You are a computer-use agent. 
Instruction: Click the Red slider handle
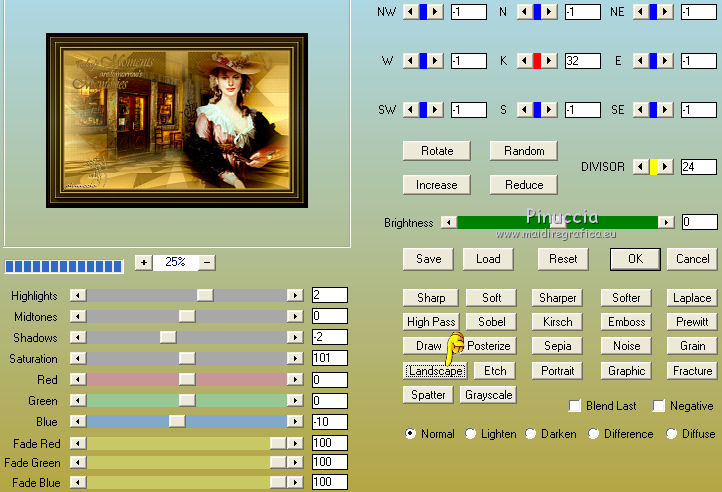187,379
